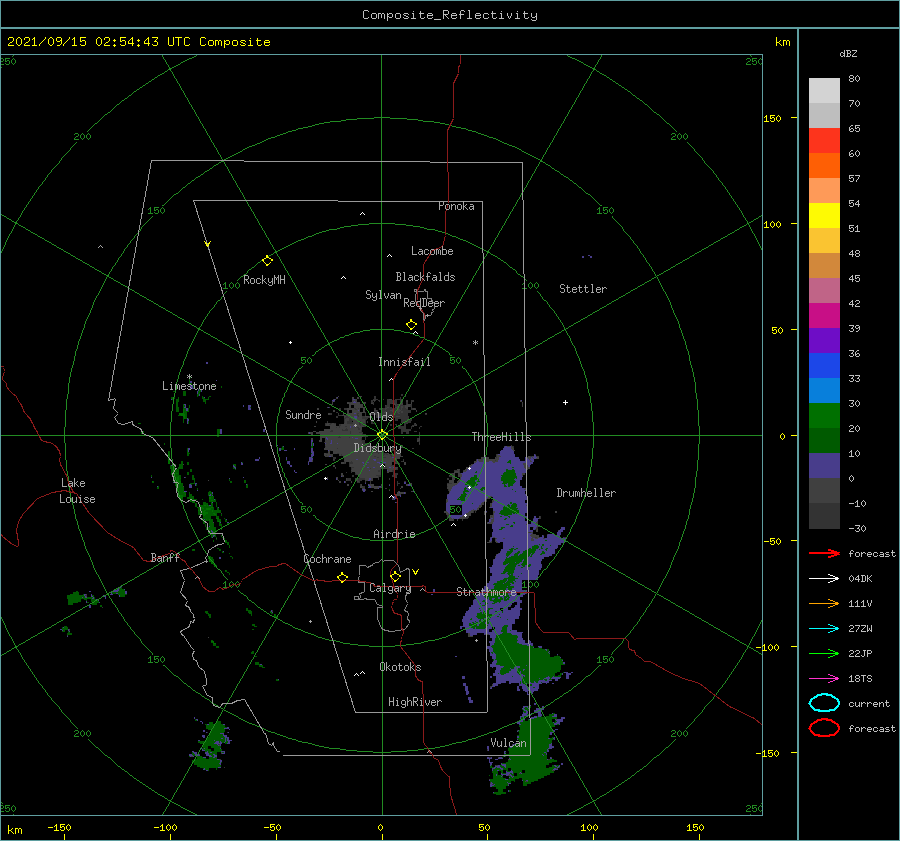Click the white plus marker north of Drumheller
The image size is (900, 841).
pos(565,402)
